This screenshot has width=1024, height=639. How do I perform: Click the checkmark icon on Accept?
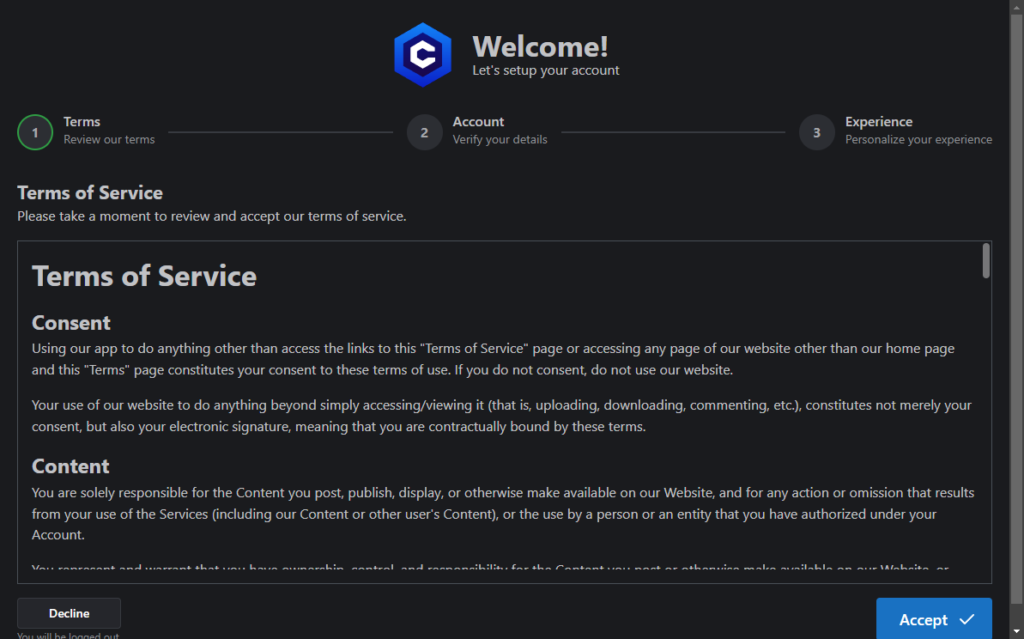point(967,619)
